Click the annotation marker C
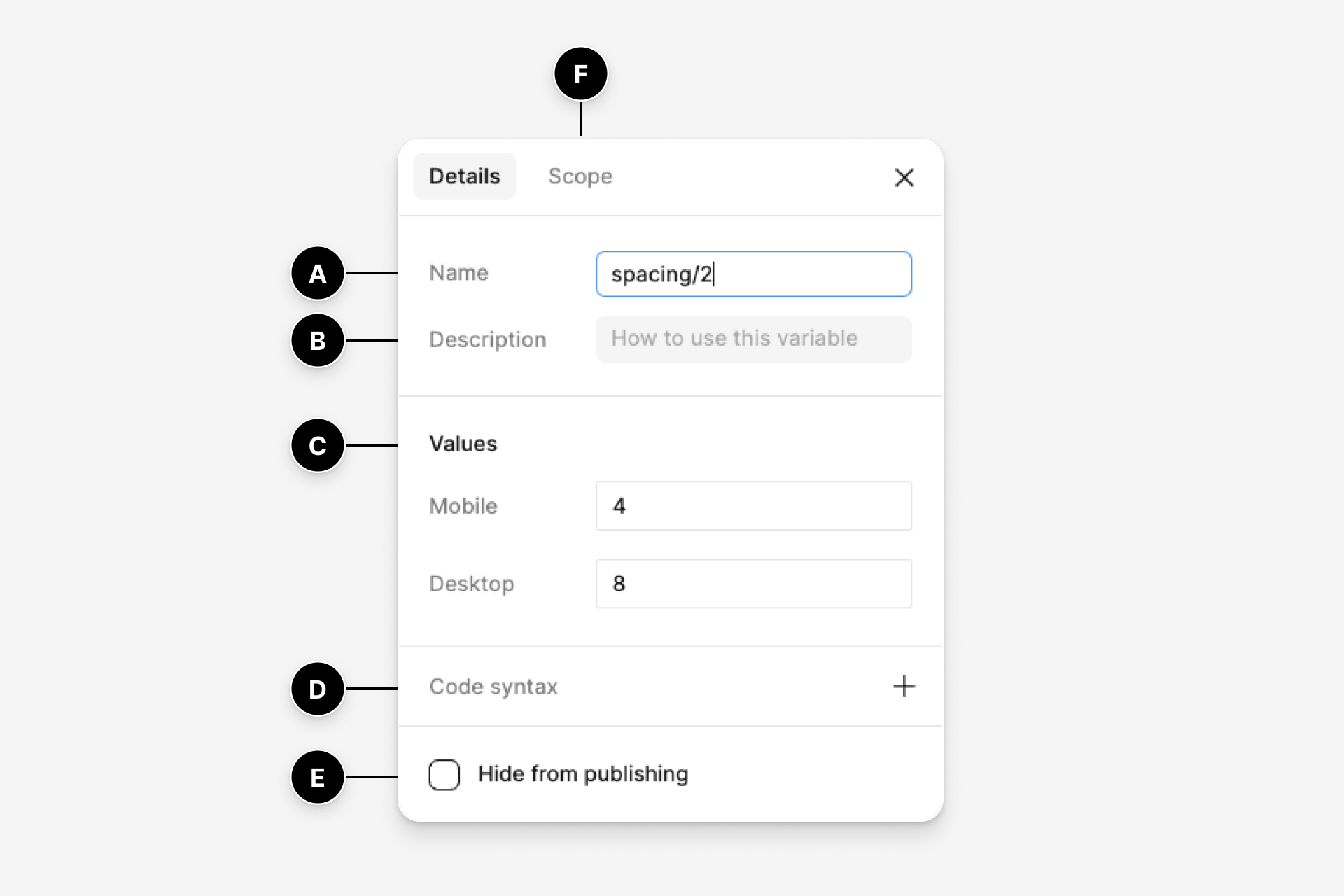1344x896 pixels. pos(318,445)
